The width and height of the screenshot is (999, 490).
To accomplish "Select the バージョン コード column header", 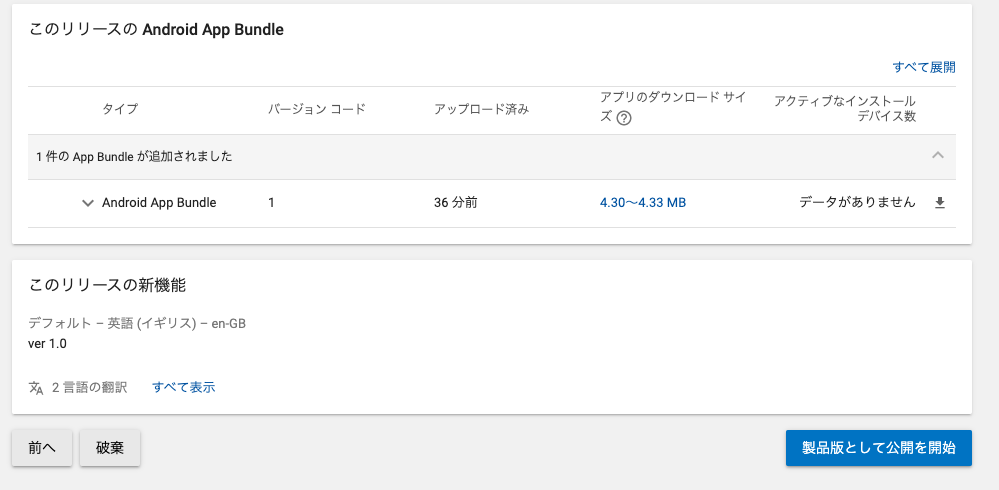I will click(x=317, y=109).
